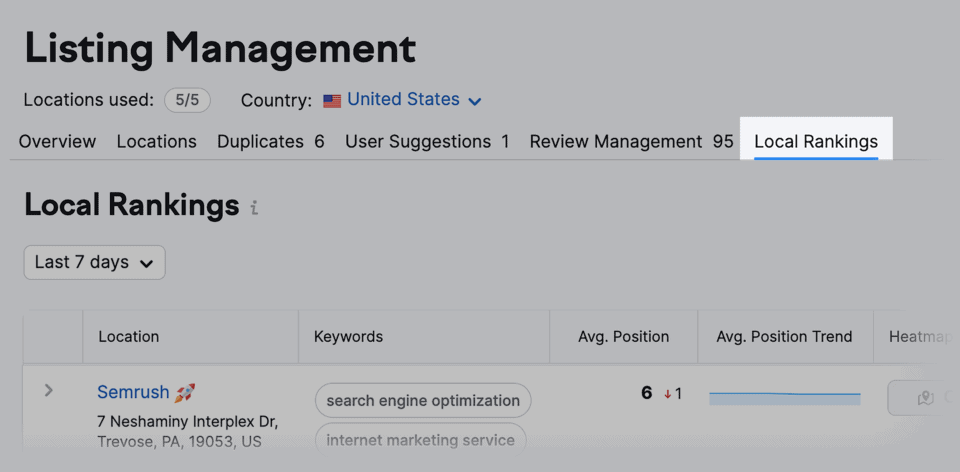Click the Avg. Position Trend sparkline chart
960x472 pixels.
pyautogui.click(x=784, y=398)
